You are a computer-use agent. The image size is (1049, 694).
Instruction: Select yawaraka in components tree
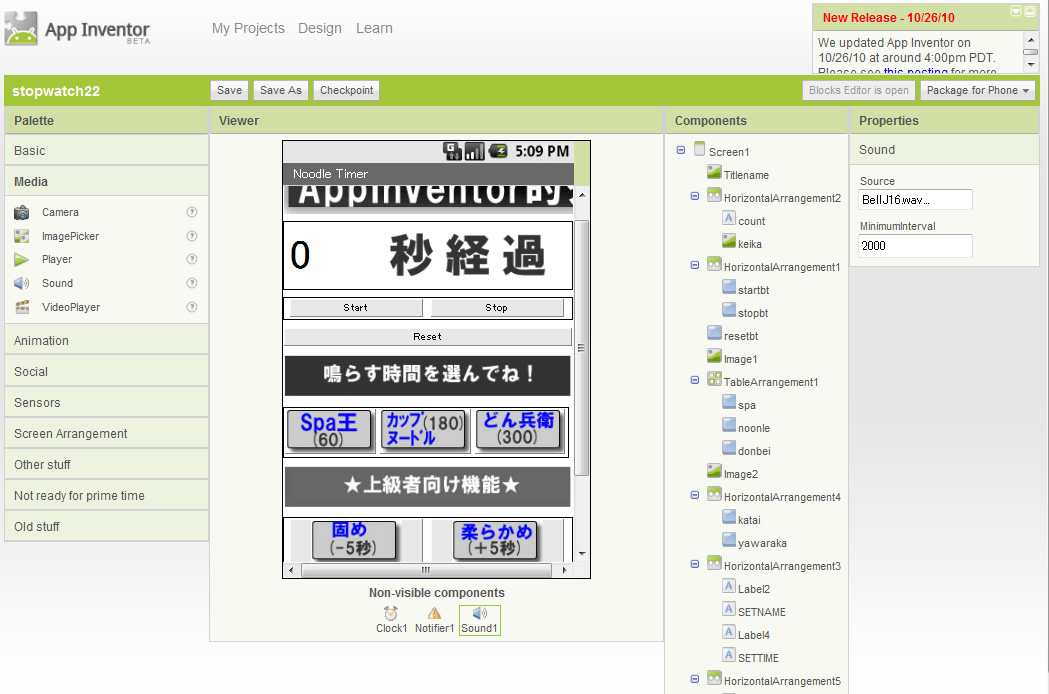(762, 543)
